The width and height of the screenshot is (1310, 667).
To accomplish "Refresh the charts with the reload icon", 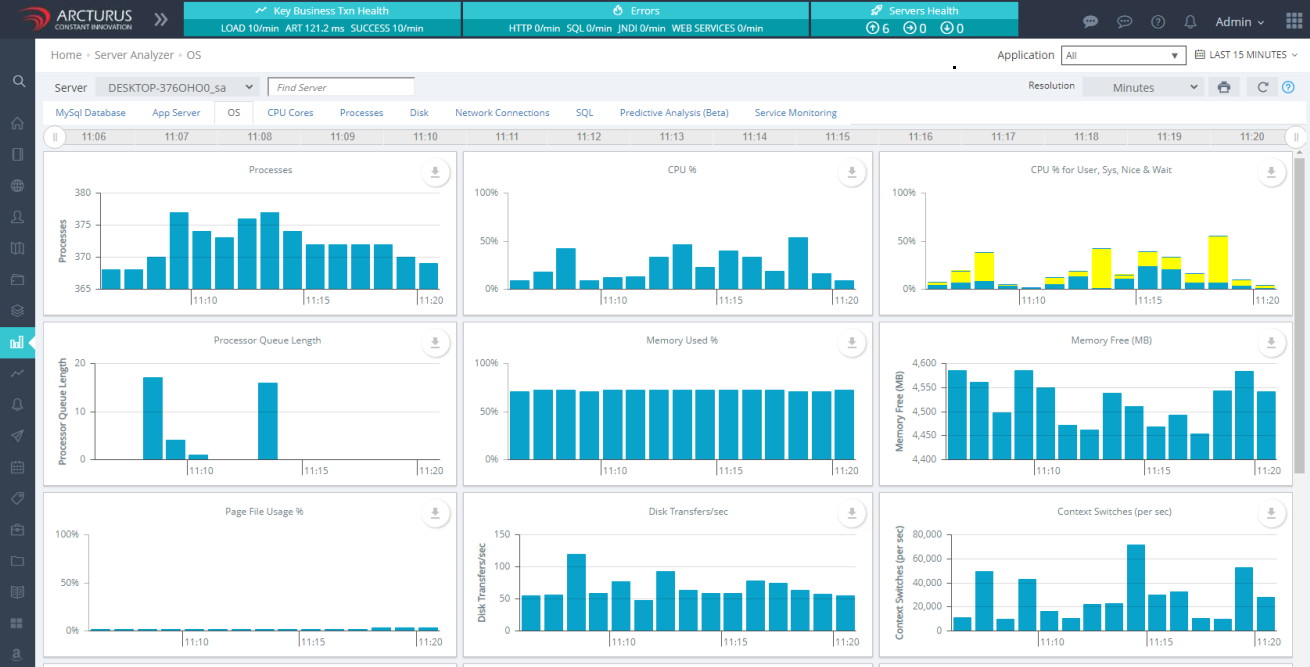I will pos(1263,88).
